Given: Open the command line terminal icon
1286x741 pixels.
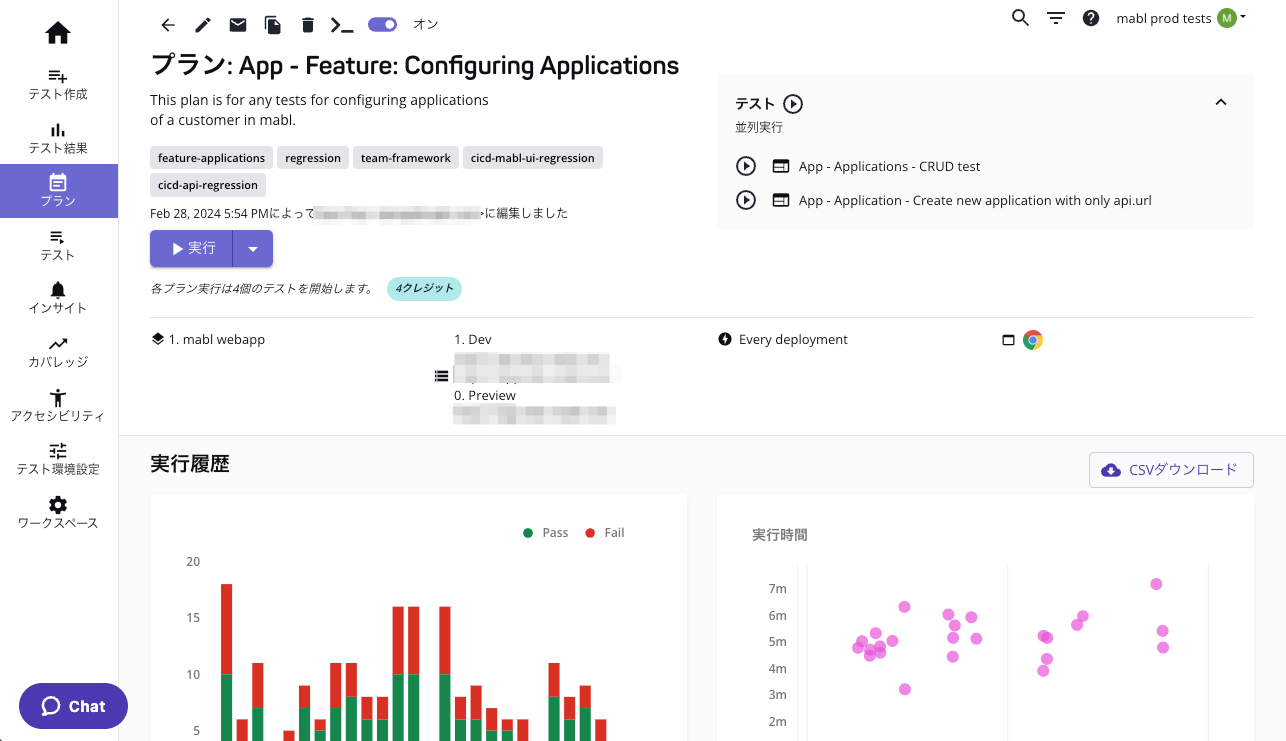Looking at the screenshot, I should 342,25.
